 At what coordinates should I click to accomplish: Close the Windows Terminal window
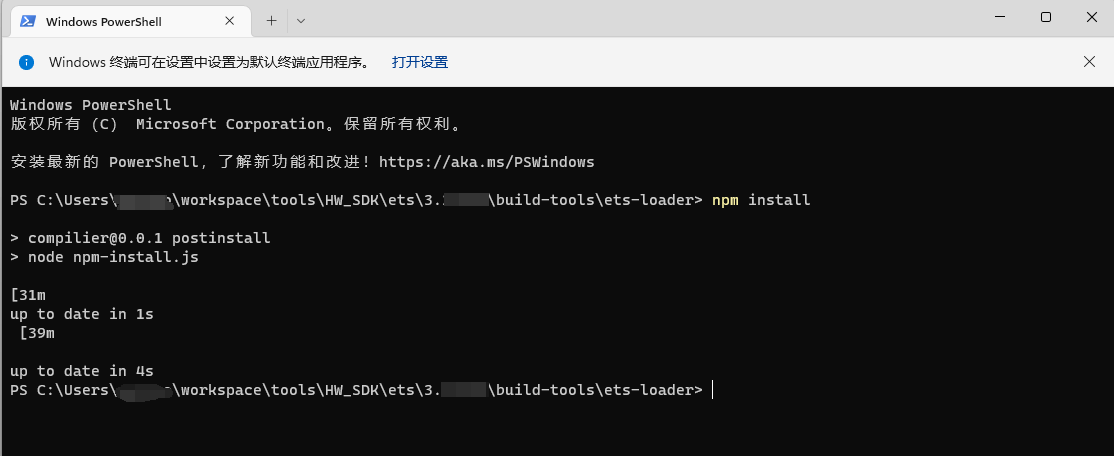click(x=1090, y=17)
